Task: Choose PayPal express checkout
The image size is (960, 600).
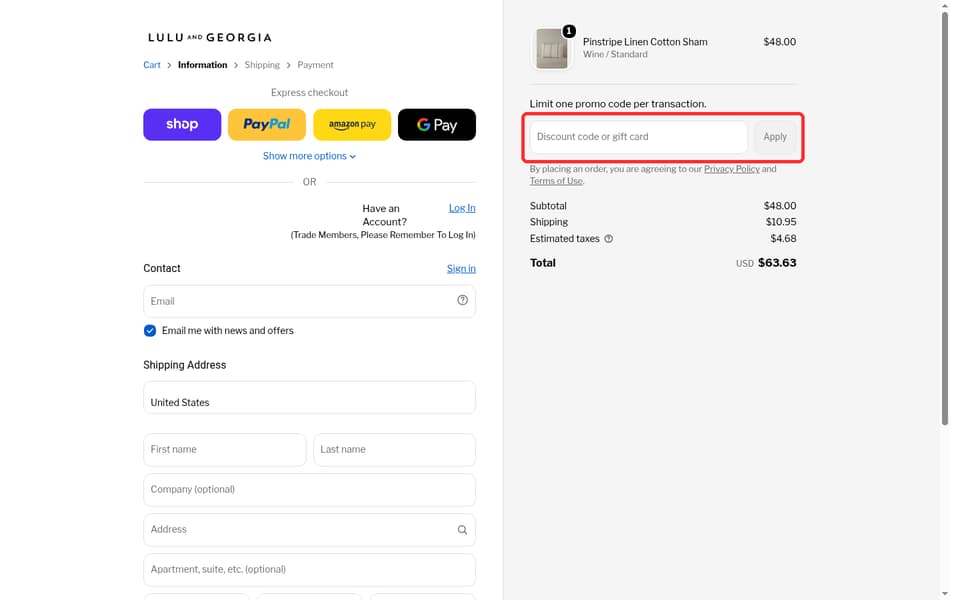Action: tap(267, 124)
